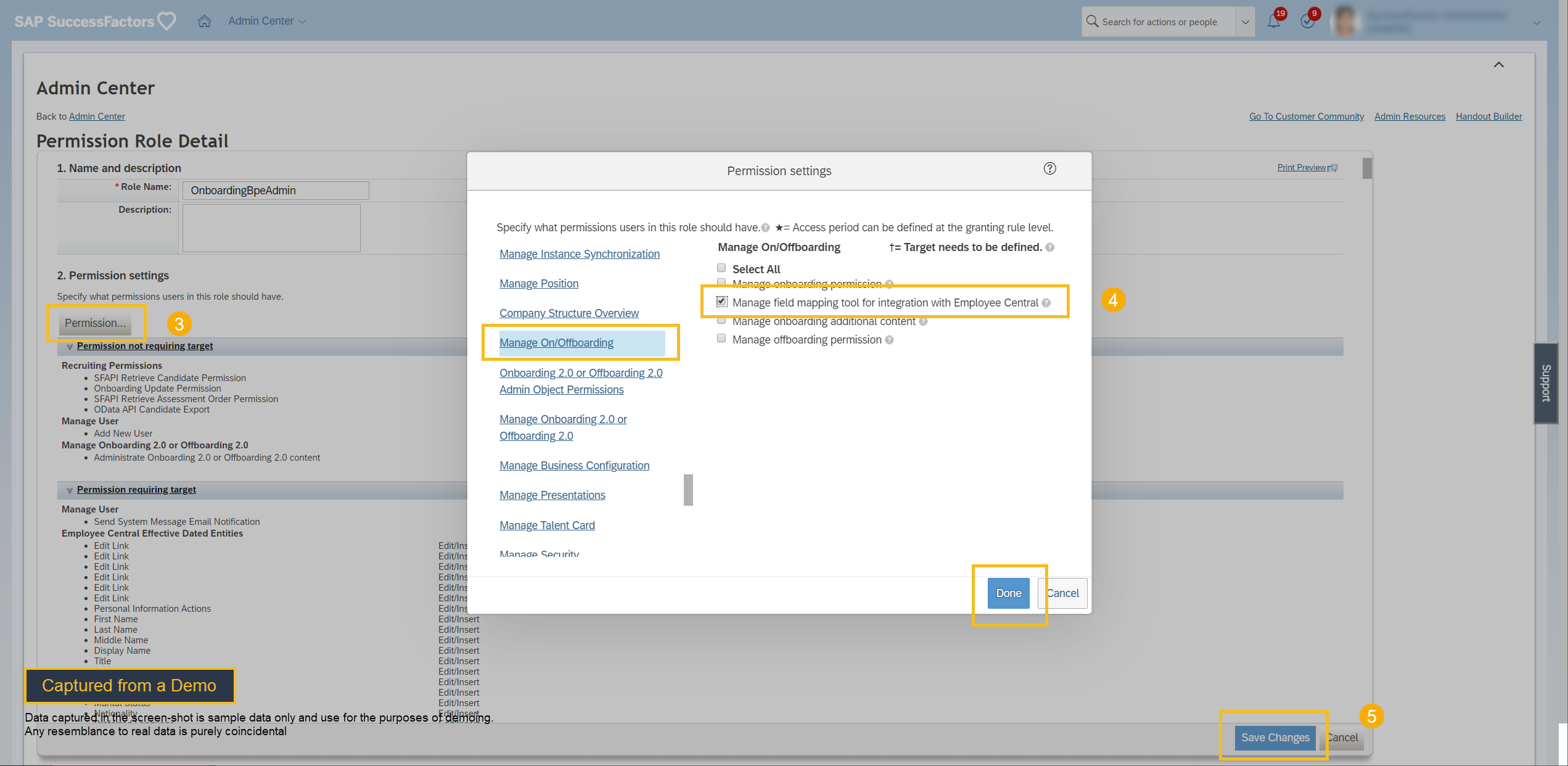
Task: Click the home icon in header
Action: pyautogui.click(x=204, y=21)
